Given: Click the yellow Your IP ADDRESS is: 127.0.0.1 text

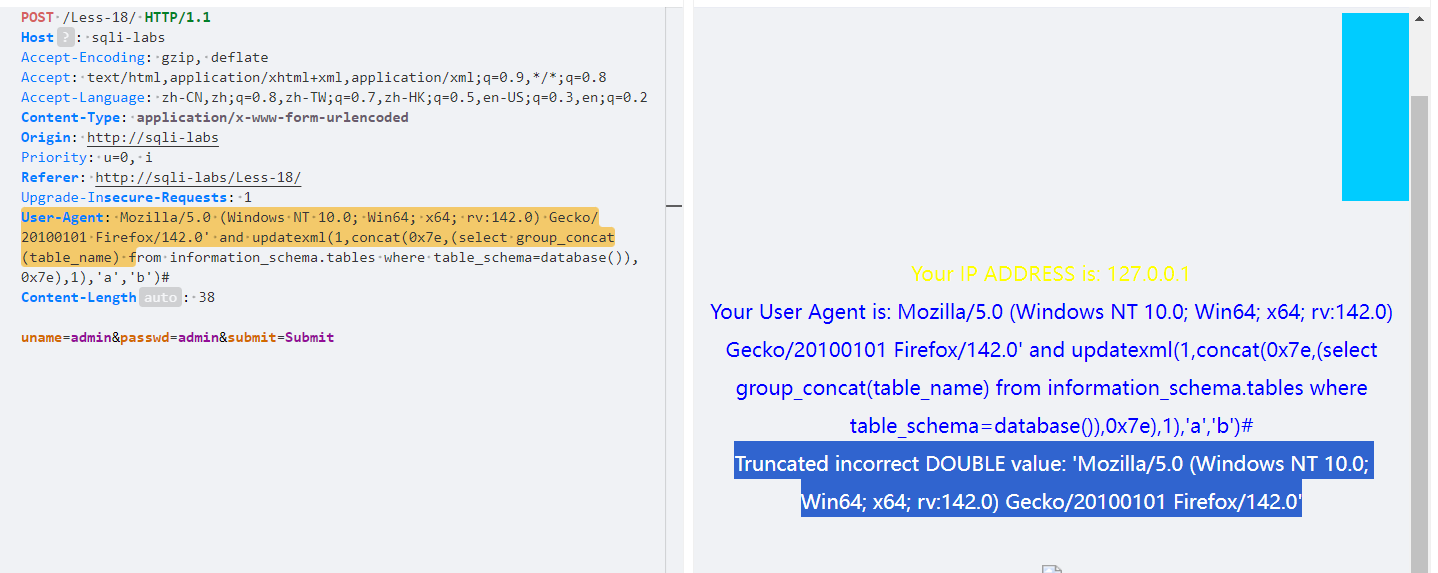Looking at the screenshot, I should 1051,273.
